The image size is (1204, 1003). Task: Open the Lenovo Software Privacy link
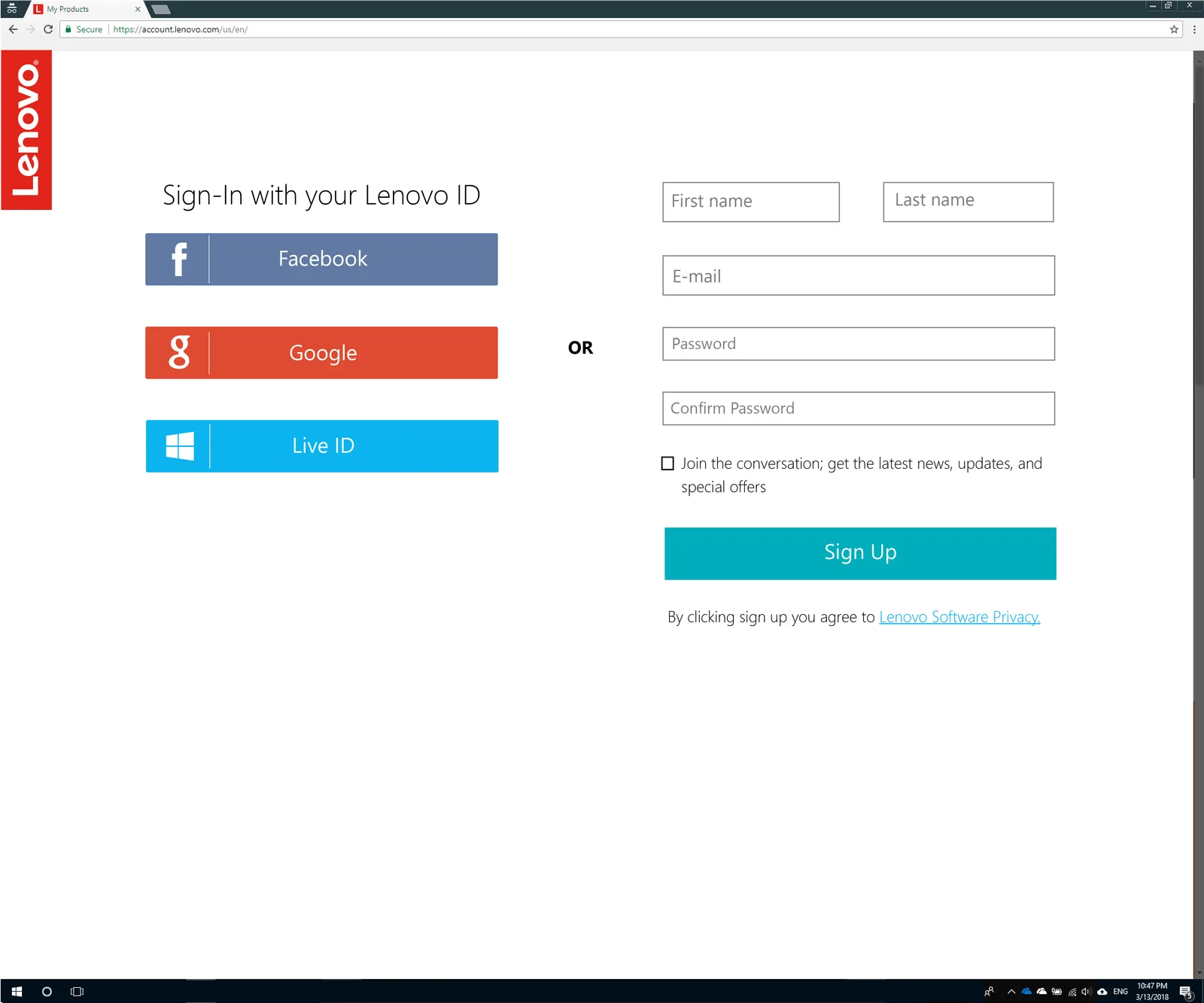[x=959, y=617]
